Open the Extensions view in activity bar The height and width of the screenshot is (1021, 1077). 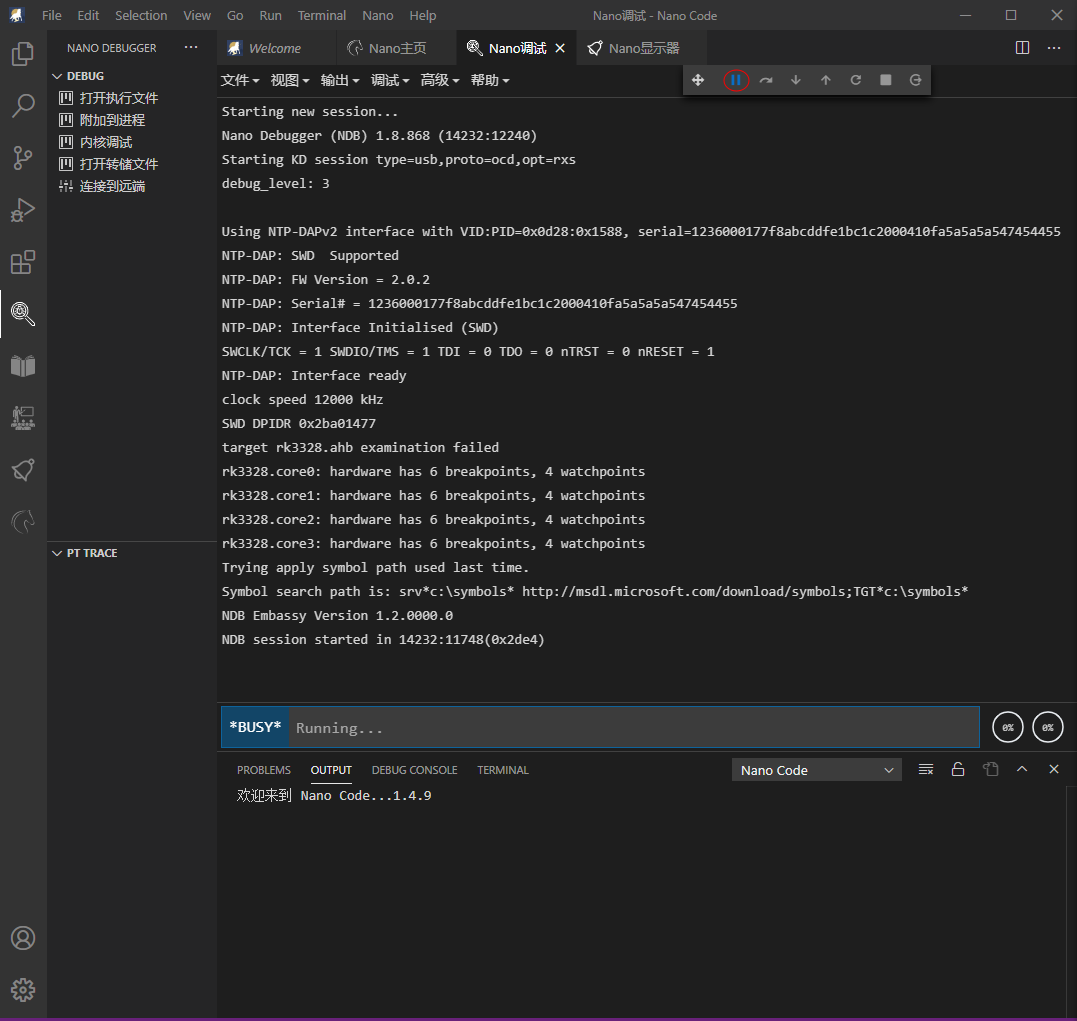[x=23, y=262]
